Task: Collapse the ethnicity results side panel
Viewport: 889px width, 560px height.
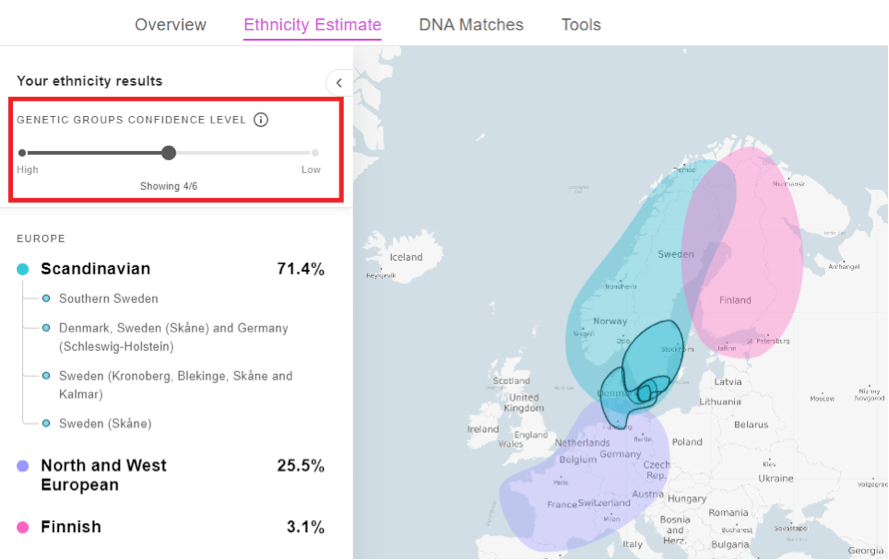Action: click(339, 83)
